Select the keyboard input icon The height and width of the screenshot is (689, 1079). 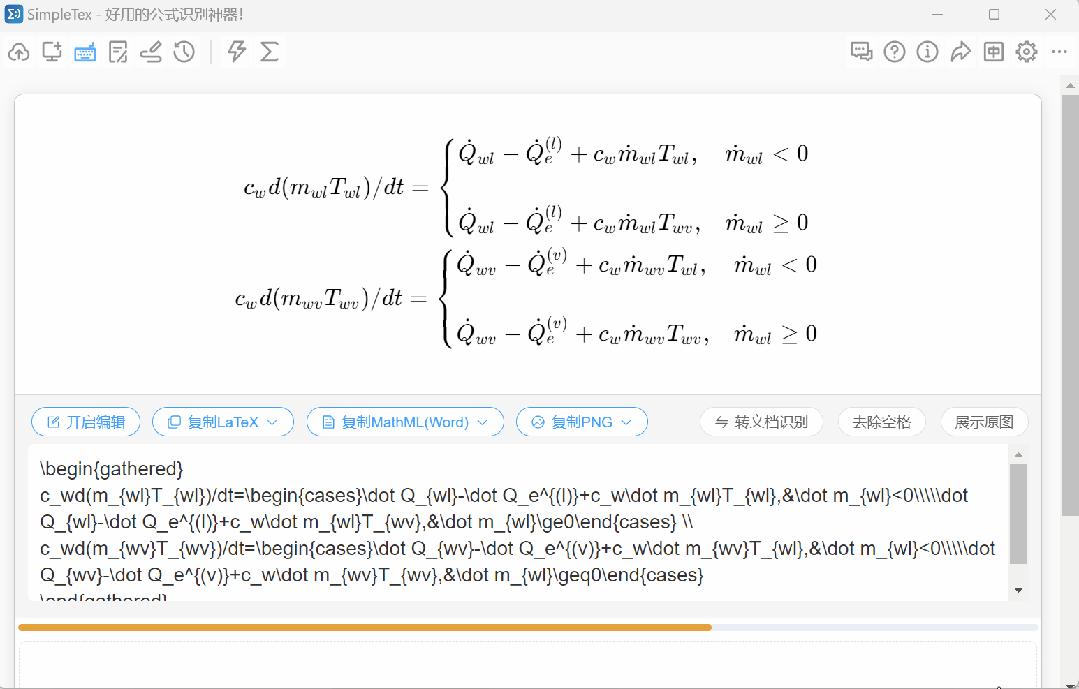tap(85, 52)
